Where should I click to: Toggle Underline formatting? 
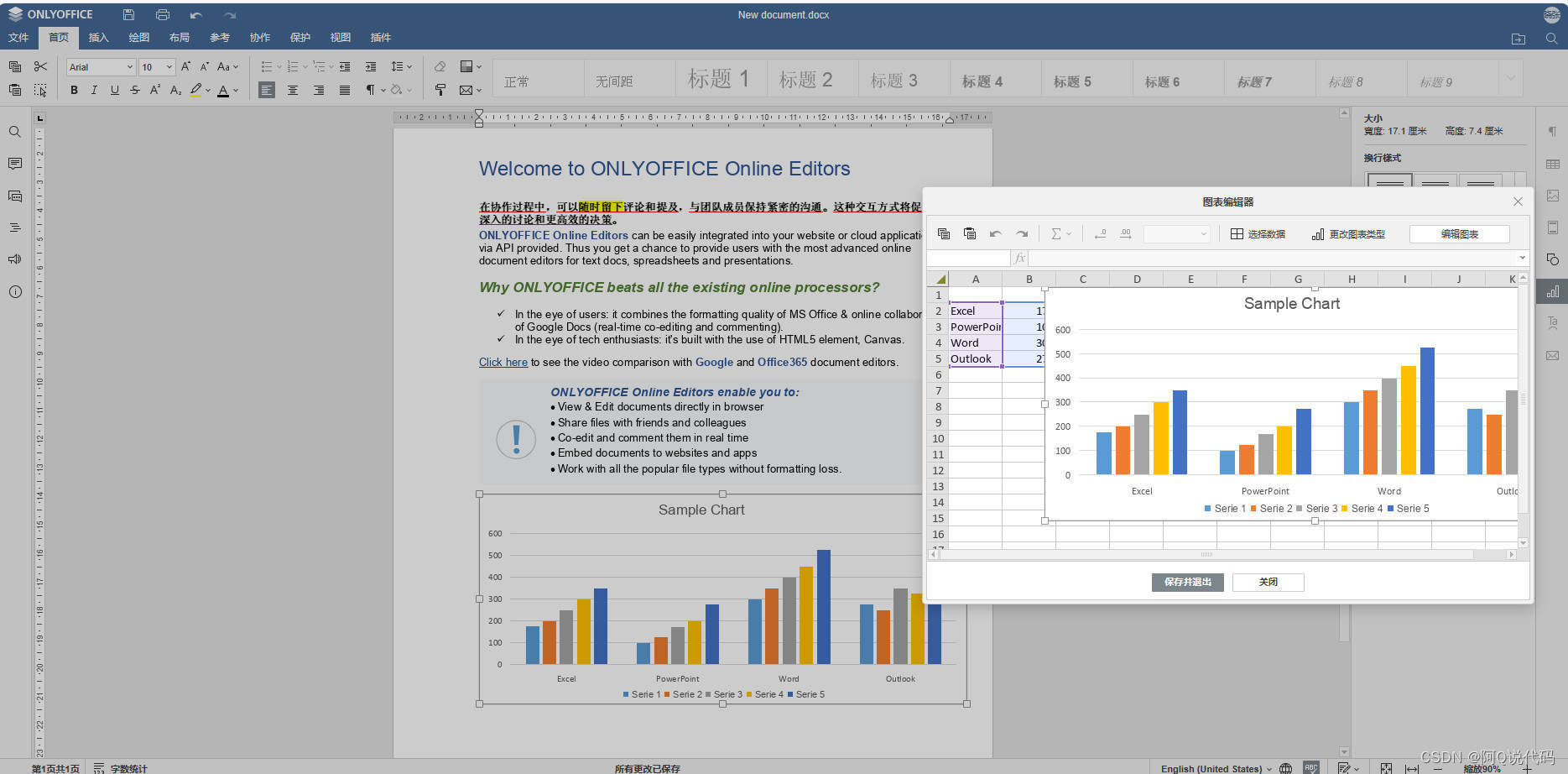(x=114, y=90)
